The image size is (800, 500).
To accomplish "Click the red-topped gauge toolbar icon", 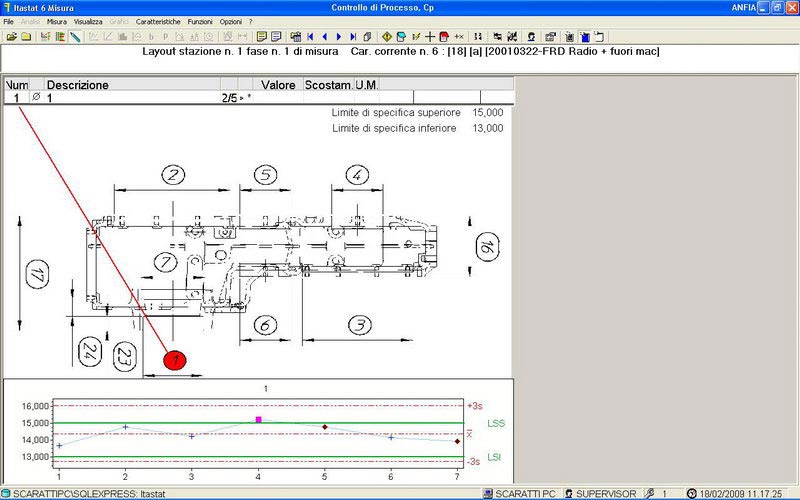I will pyautogui.click(x=444, y=37).
